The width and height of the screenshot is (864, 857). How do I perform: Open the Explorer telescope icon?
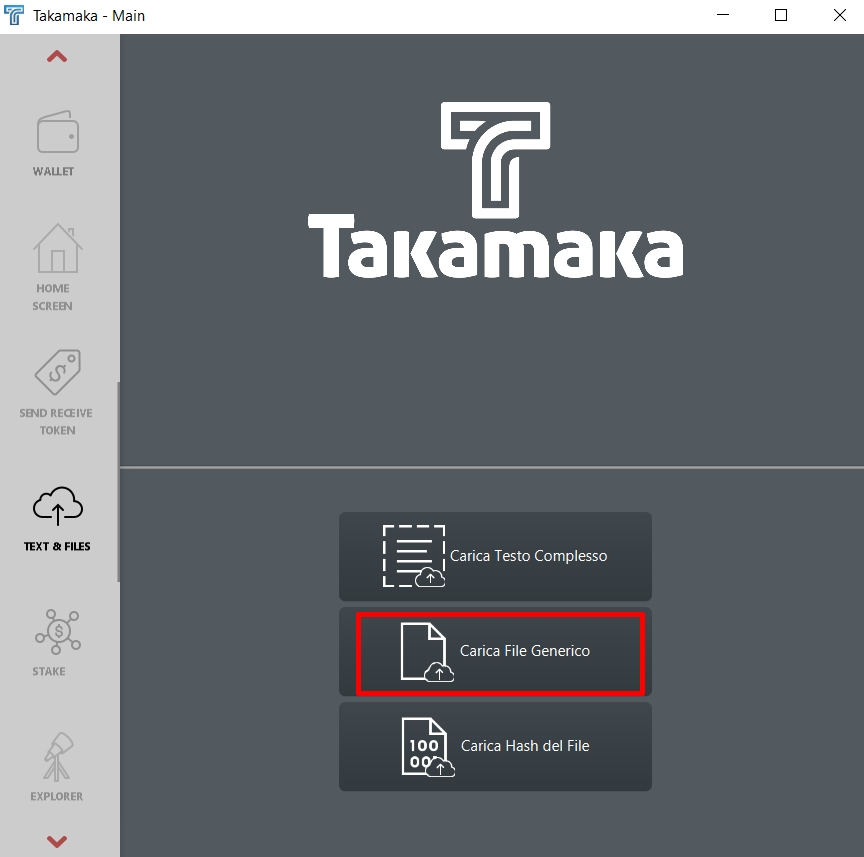[58, 757]
